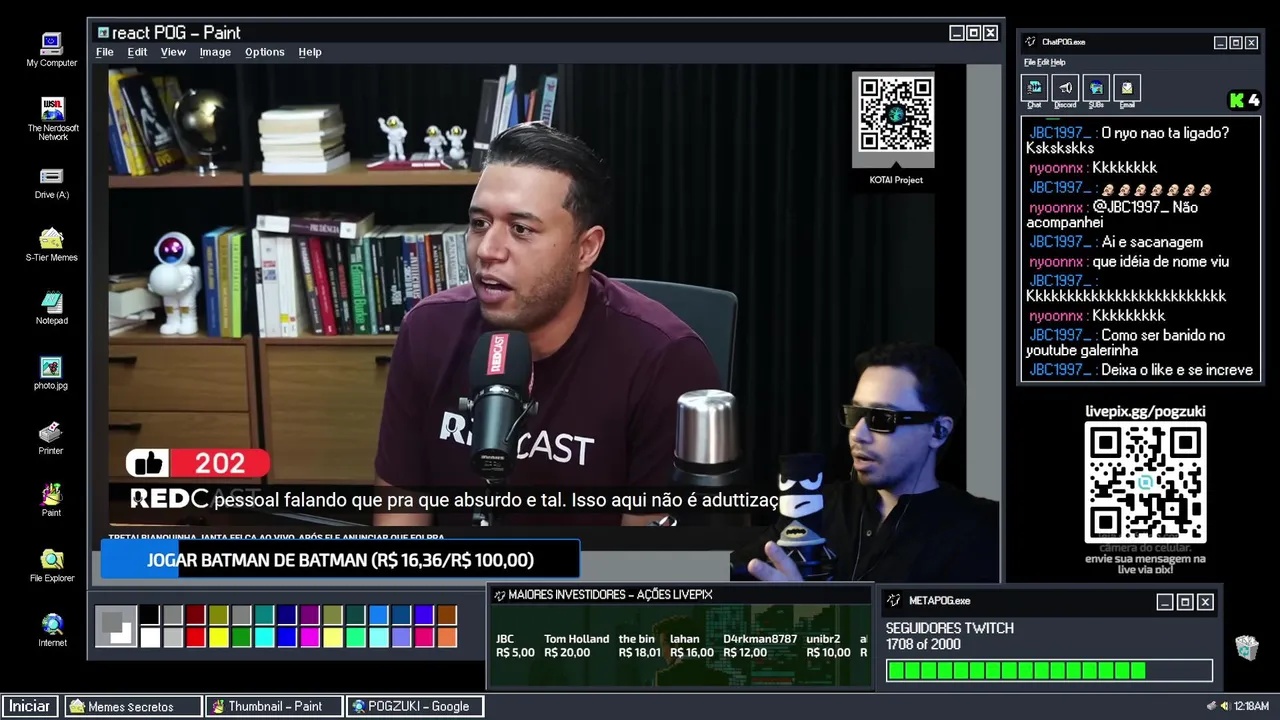Open the Help menu in Paint

[310, 52]
